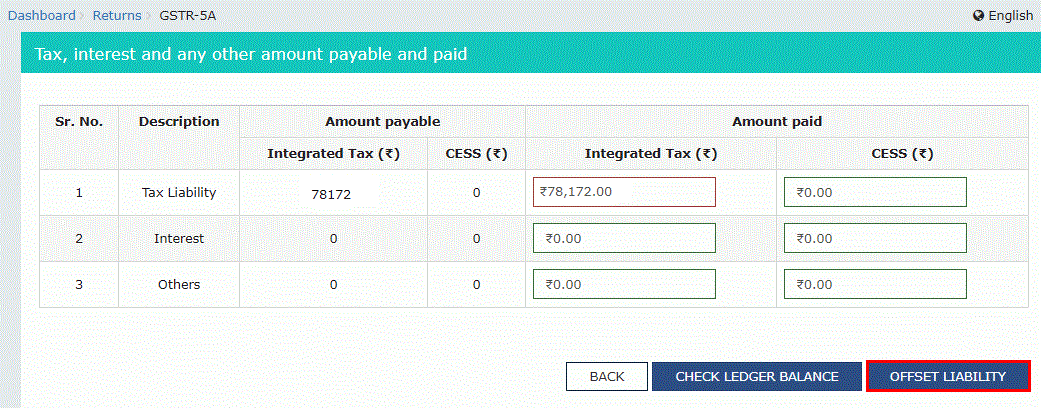Image resolution: width=1041 pixels, height=408 pixels.
Task: Select Interest Integrated Tax paid field
Action: 624,238
